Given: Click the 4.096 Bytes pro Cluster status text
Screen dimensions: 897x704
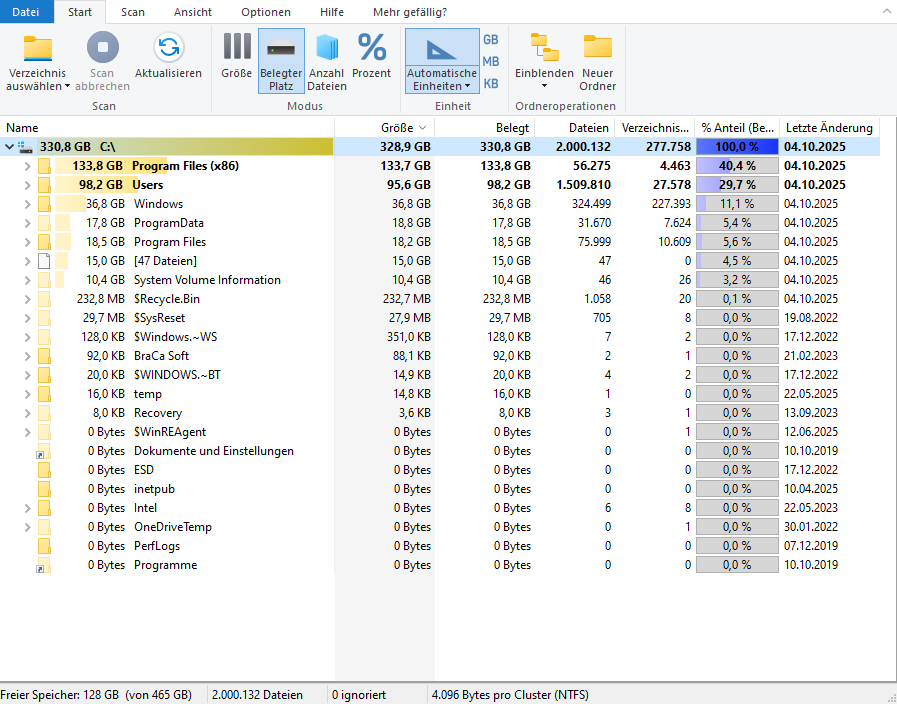Looking at the screenshot, I should click(x=510, y=695).
